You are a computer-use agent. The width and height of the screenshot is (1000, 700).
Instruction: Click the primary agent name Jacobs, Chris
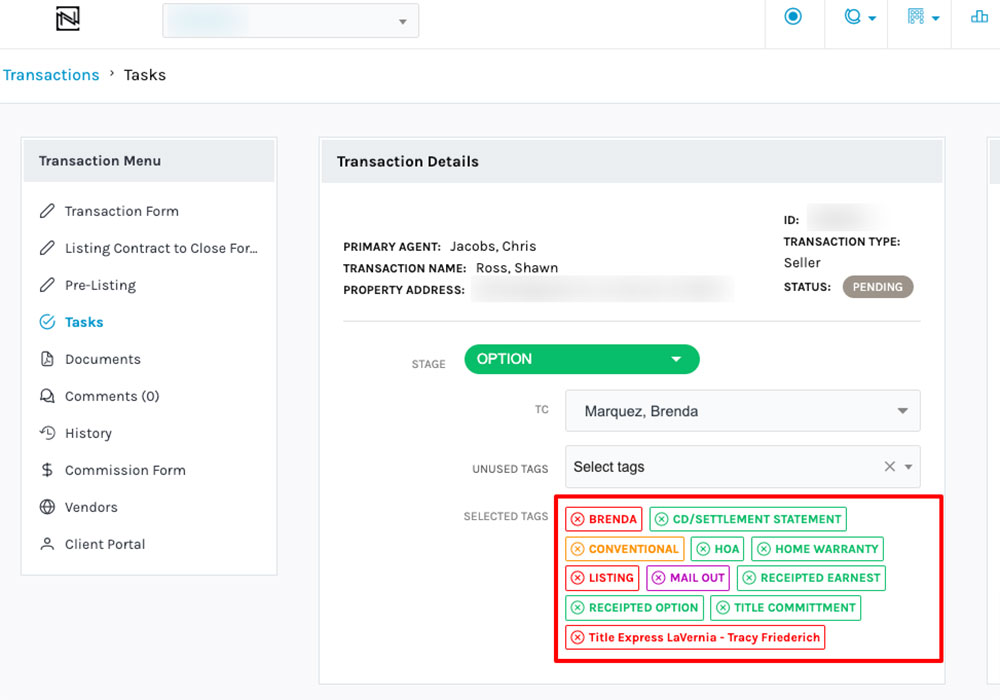[x=493, y=246]
